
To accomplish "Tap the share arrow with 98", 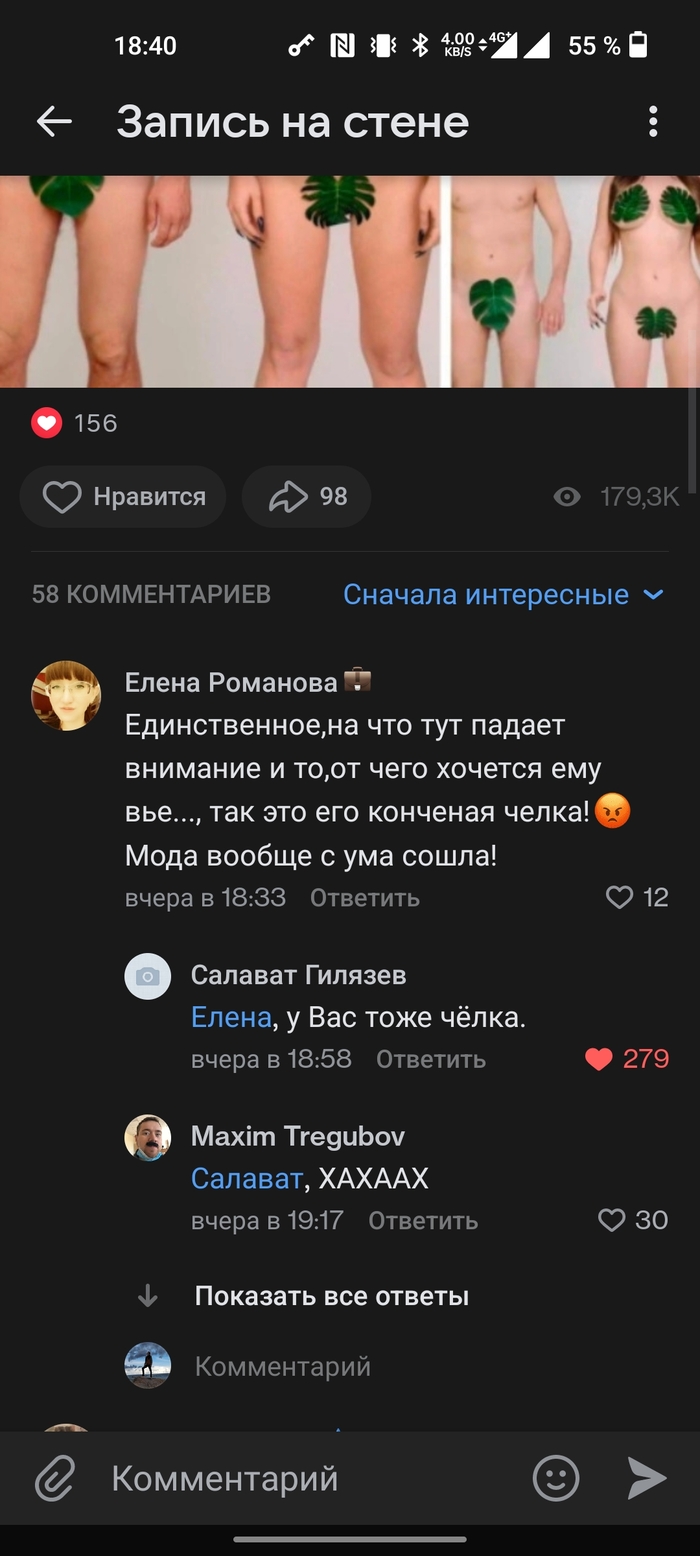I will click(x=306, y=497).
